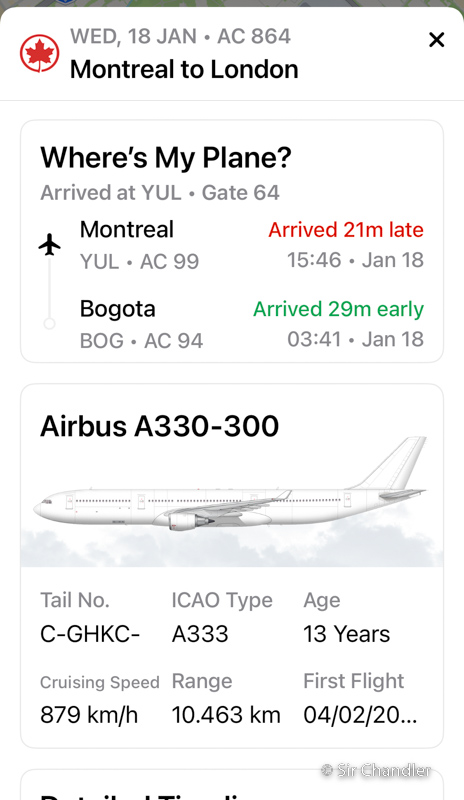The image size is (464, 800).
Task: Tap the WED, 18 JAN AC 864 header
Action: click(181, 36)
